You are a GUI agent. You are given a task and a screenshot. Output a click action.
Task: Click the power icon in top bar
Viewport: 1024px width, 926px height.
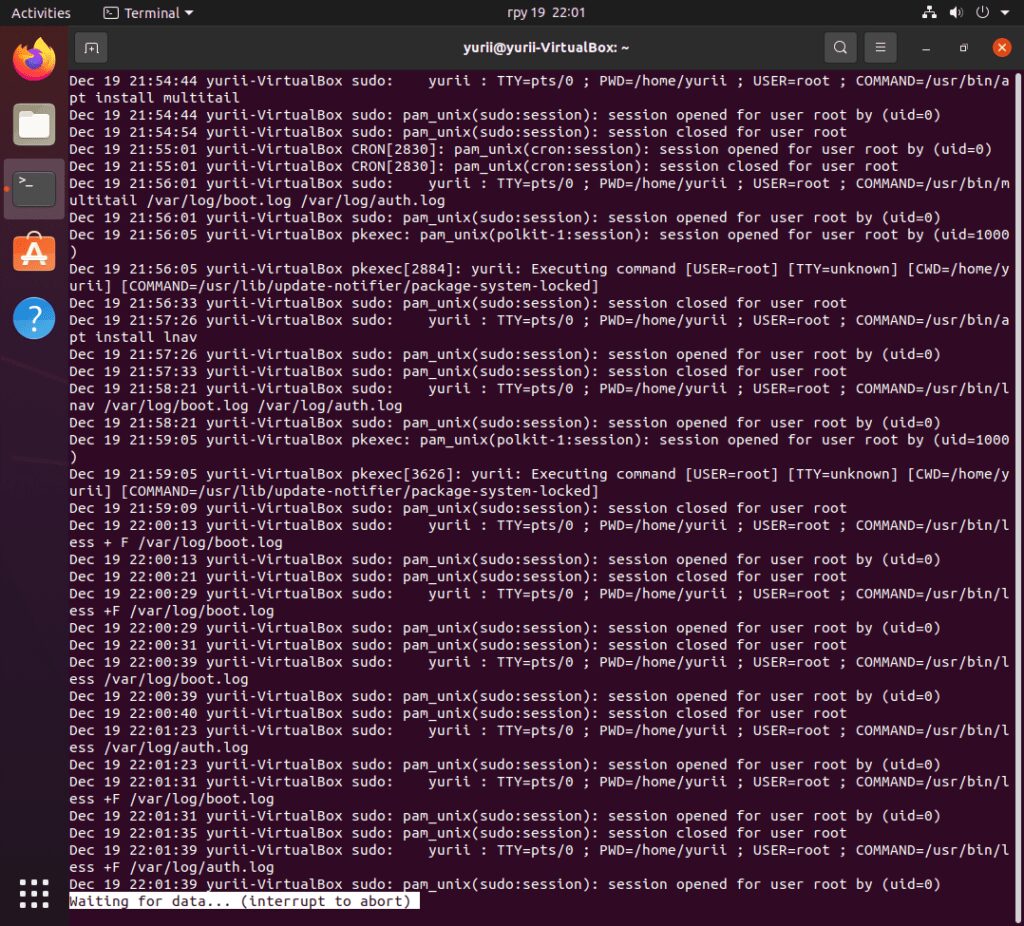pos(981,13)
